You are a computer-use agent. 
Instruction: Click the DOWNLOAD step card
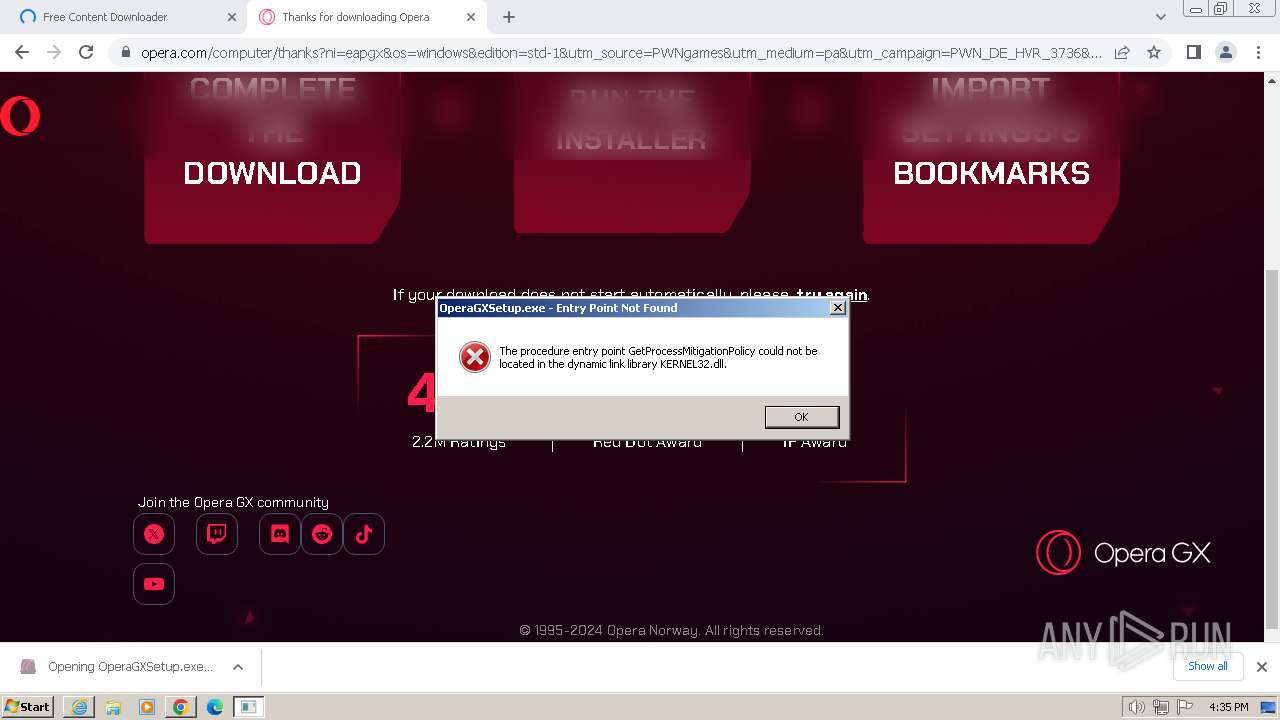[272, 157]
